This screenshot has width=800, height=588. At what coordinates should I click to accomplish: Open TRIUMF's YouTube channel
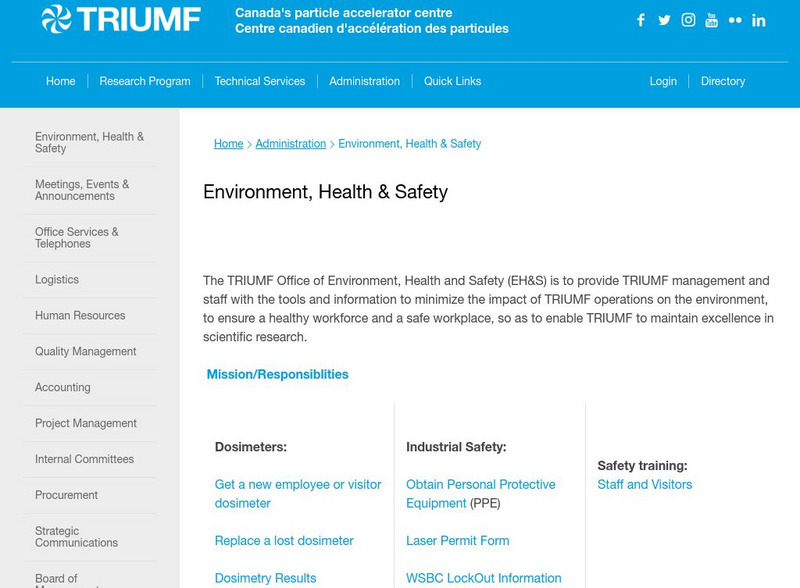point(710,20)
